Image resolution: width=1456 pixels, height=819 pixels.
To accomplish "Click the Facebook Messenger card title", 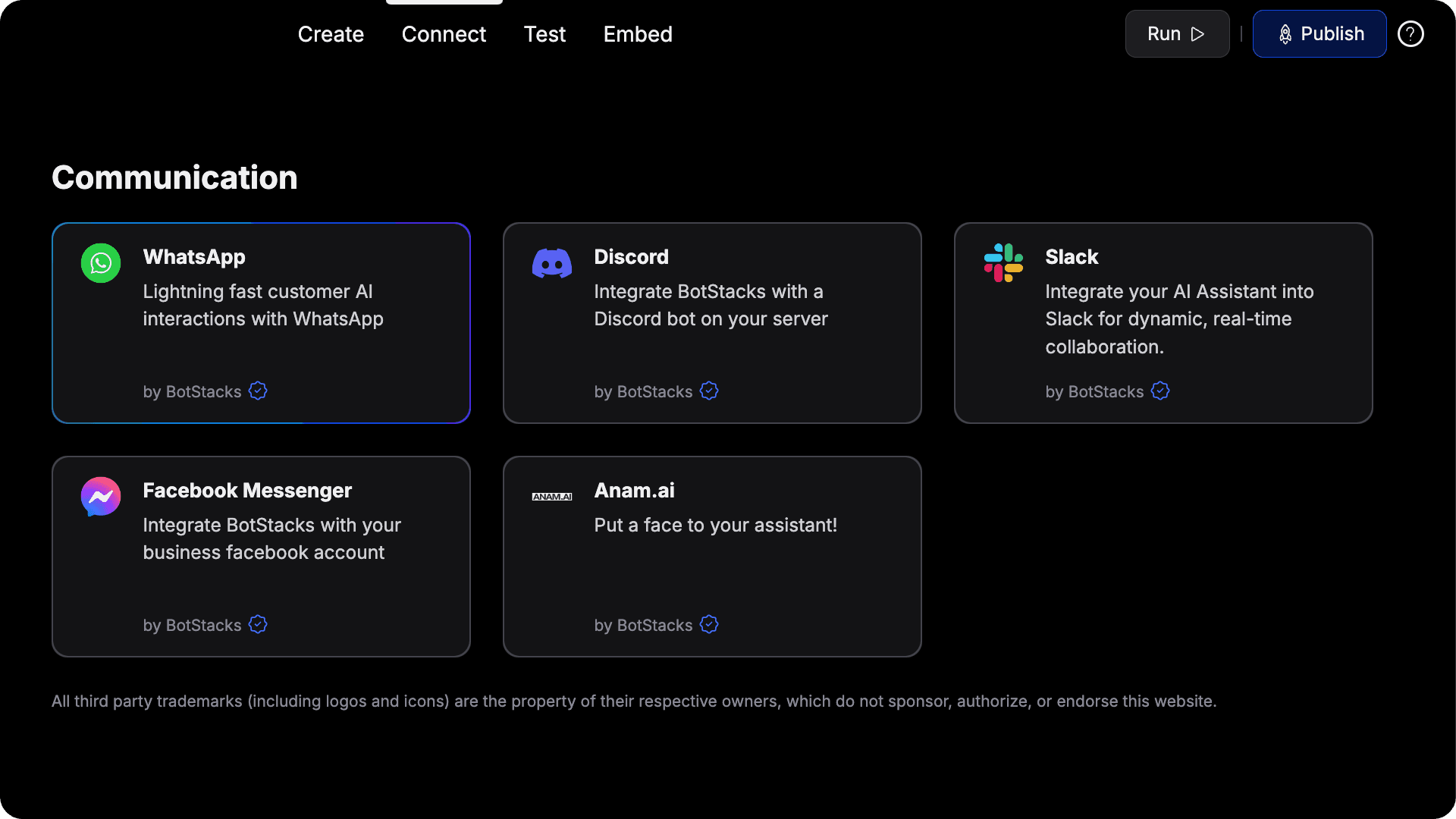I will click(247, 491).
